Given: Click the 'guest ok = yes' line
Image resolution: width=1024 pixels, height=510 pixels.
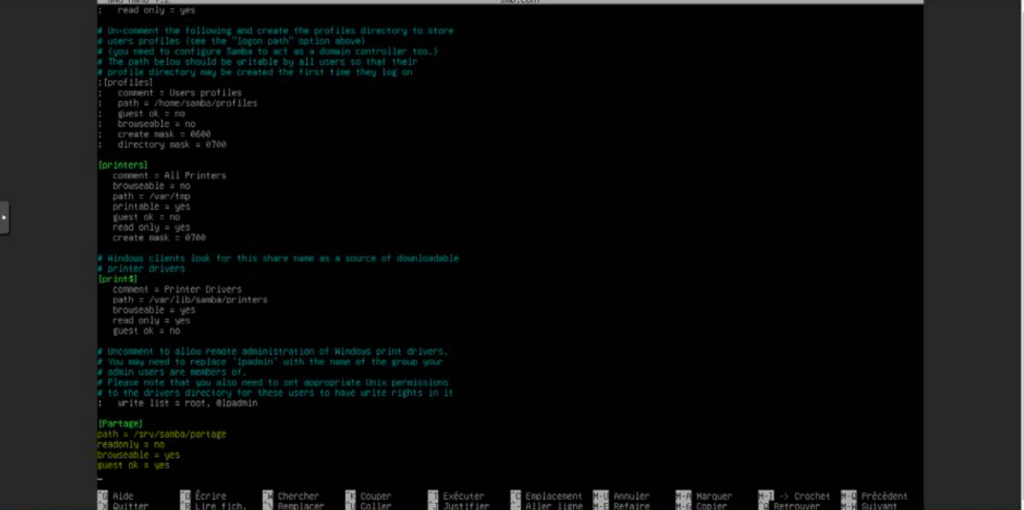Looking at the screenshot, I should 133,465.
